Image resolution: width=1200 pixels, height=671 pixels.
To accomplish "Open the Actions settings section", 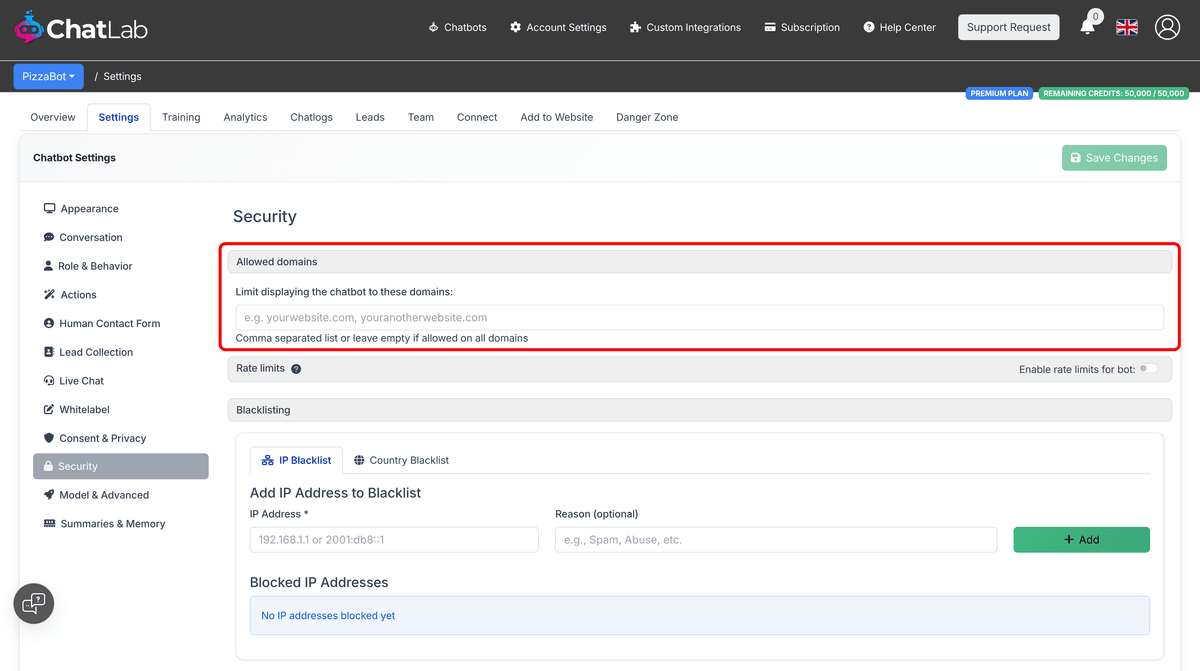I will [x=76, y=294].
